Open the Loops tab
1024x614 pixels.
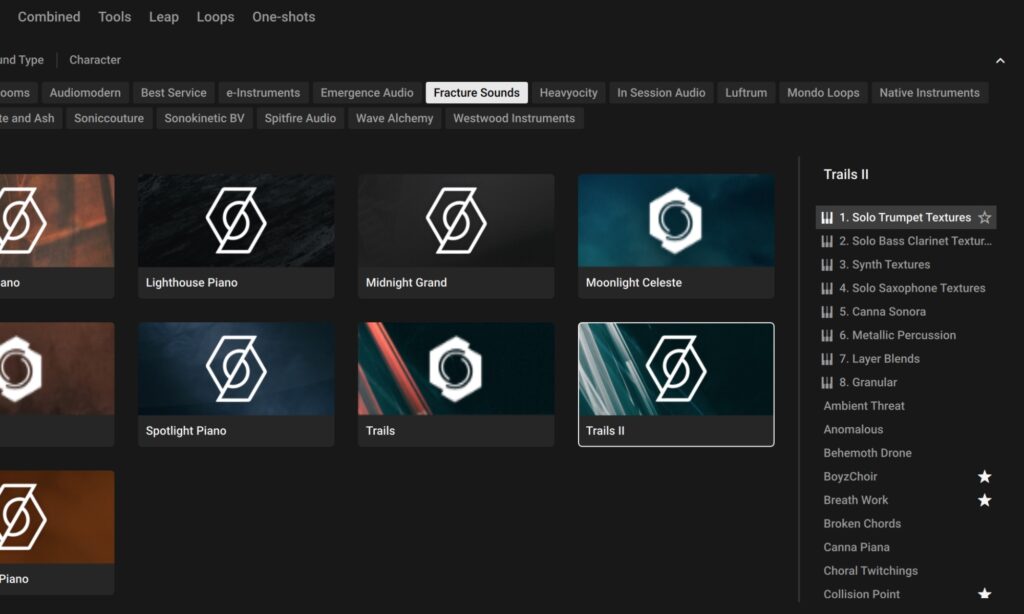click(215, 17)
